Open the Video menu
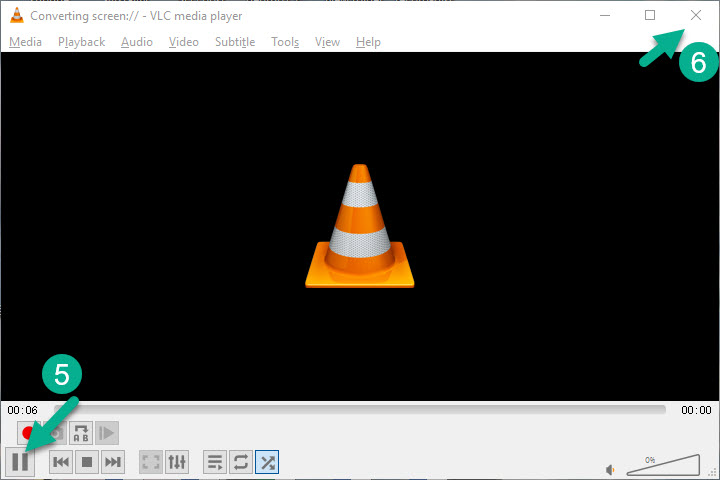The image size is (720, 480). [x=184, y=42]
